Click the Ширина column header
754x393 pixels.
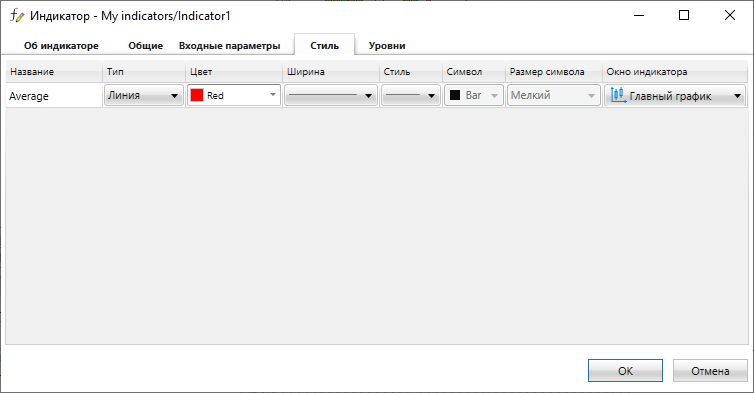point(331,72)
